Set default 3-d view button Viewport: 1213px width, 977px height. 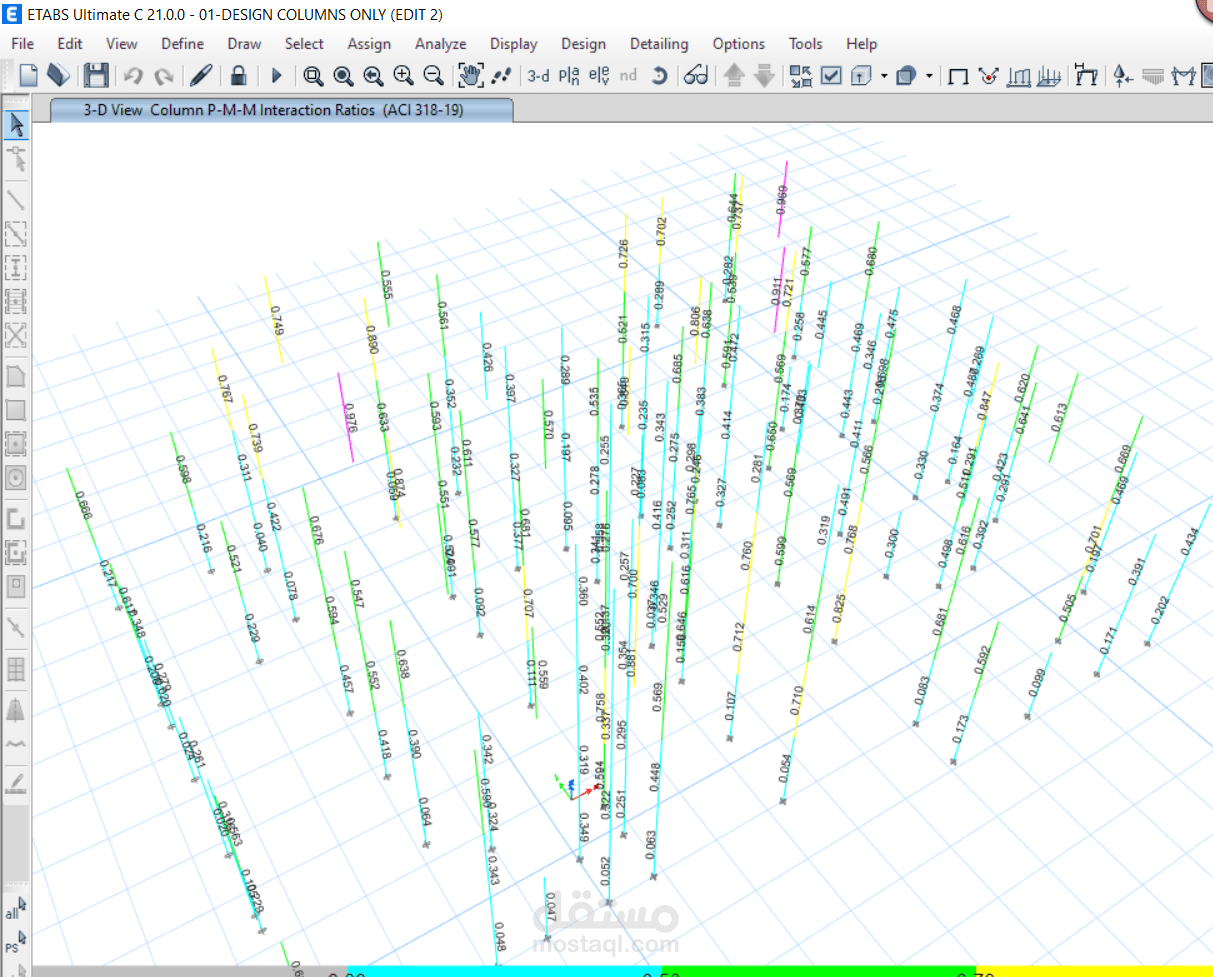[x=538, y=75]
